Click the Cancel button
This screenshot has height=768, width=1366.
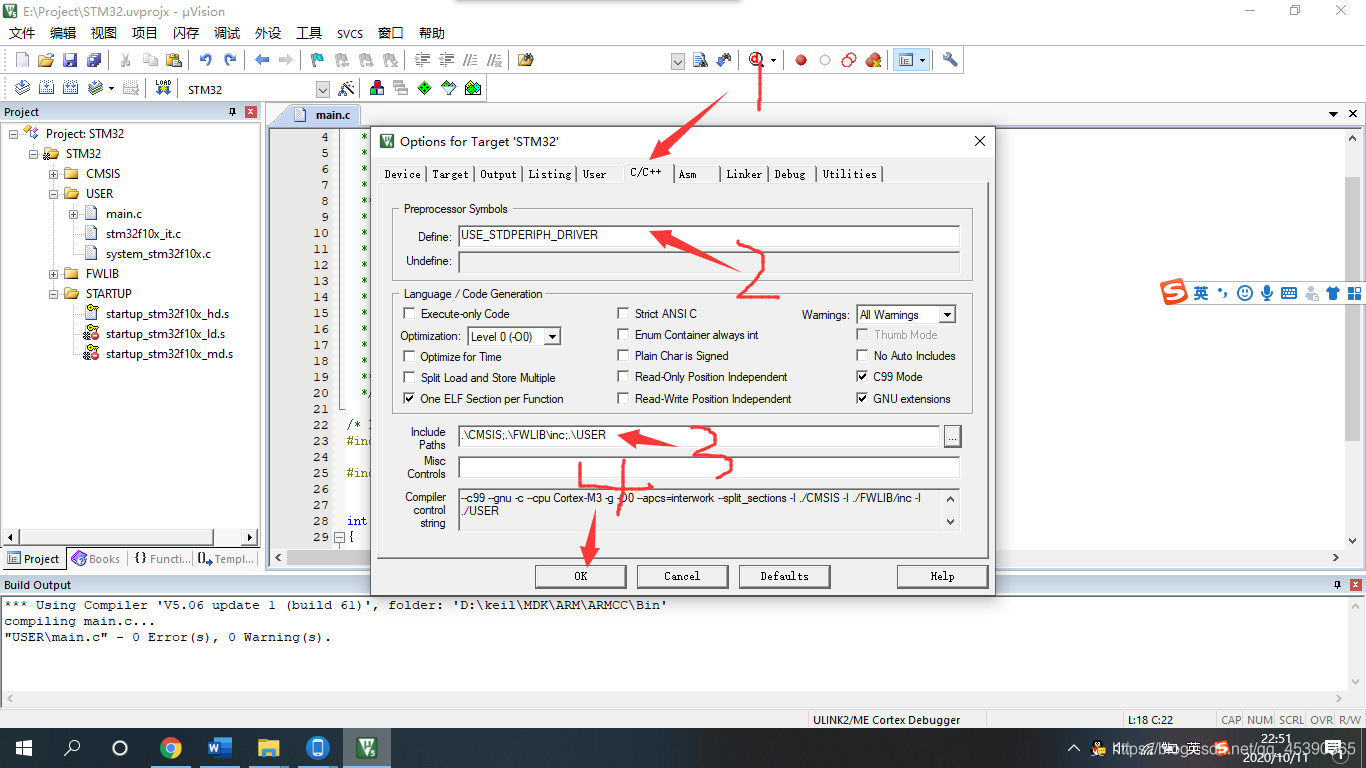pos(682,576)
